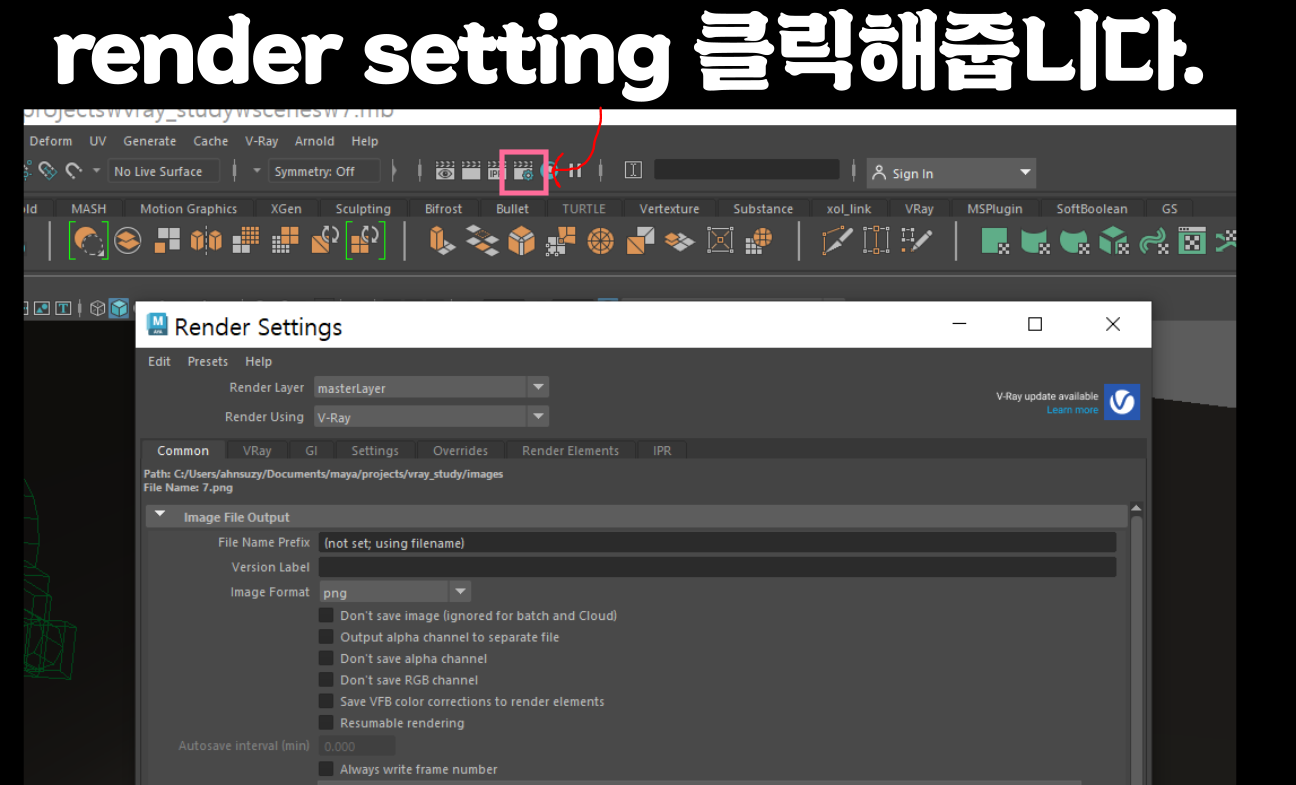Open the Arnold menu in Maya menu bar

coord(315,141)
